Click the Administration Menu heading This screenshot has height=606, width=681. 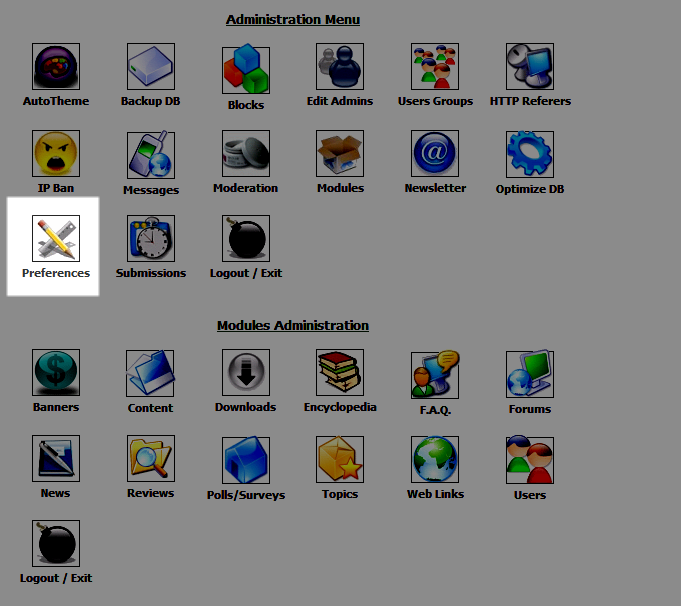tap(293, 20)
